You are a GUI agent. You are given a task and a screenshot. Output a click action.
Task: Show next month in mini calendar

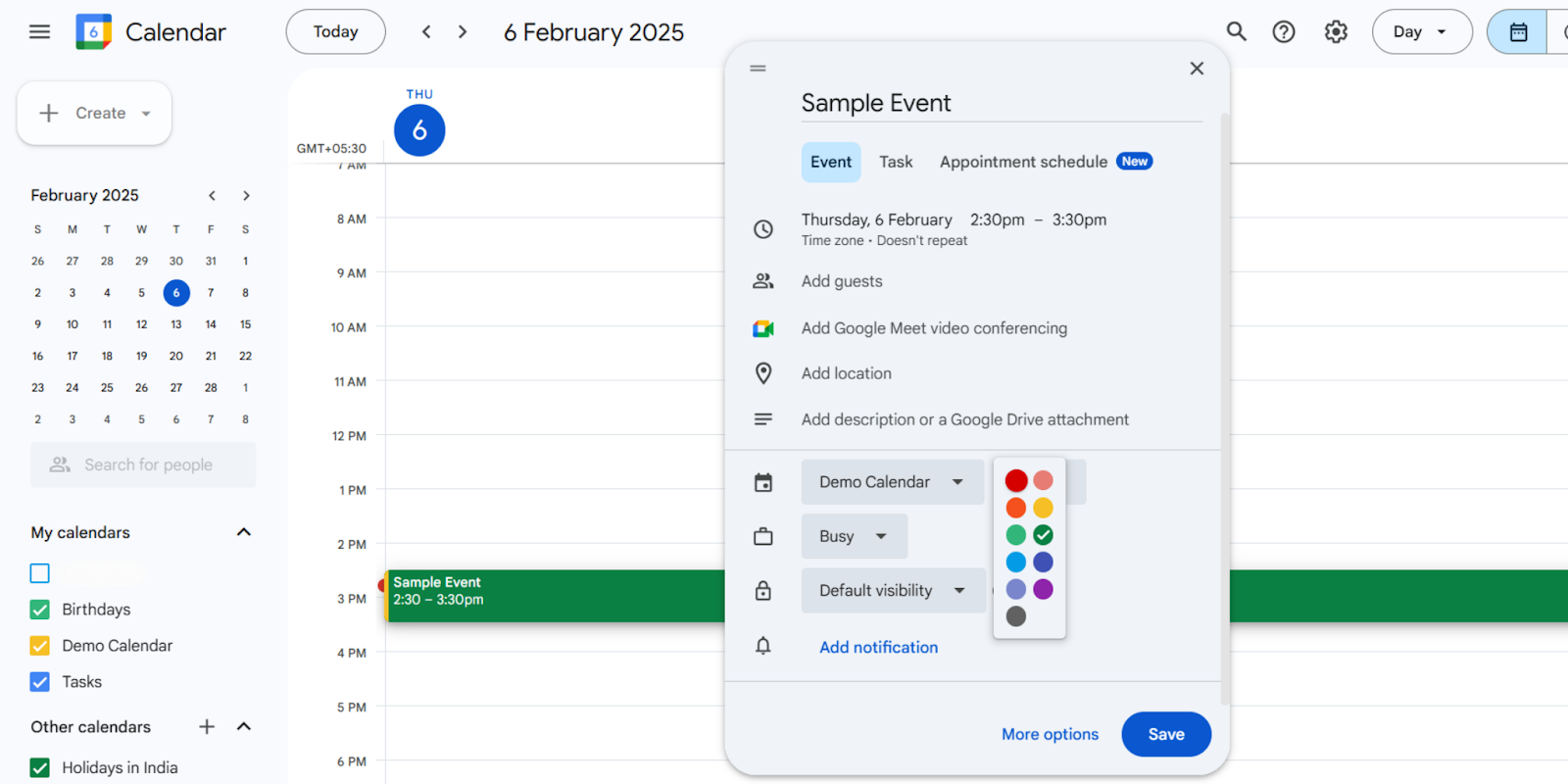[246, 195]
